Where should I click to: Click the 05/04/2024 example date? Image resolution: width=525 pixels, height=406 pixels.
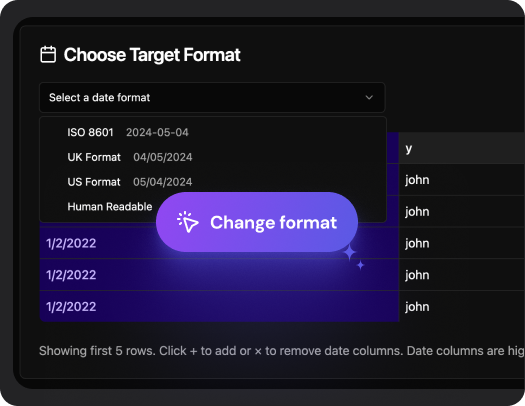pos(163,182)
